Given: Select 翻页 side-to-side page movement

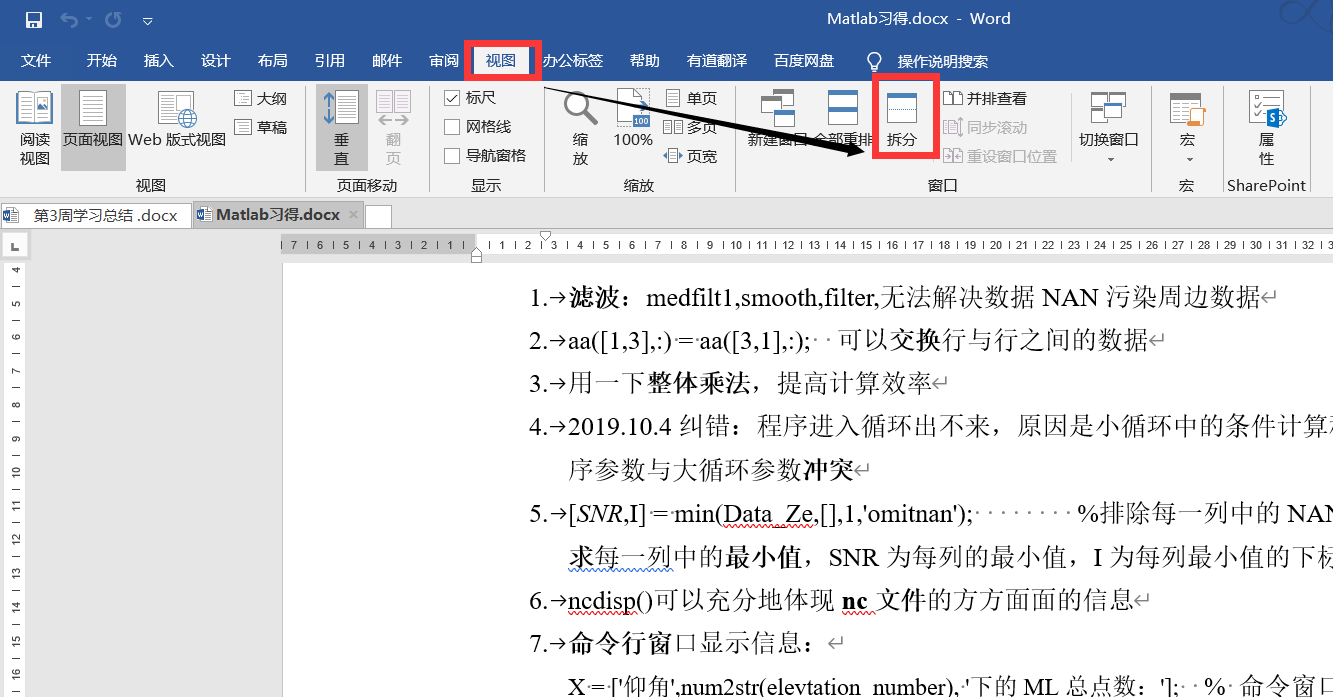Looking at the screenshot, I should click(x=394, y=128).
